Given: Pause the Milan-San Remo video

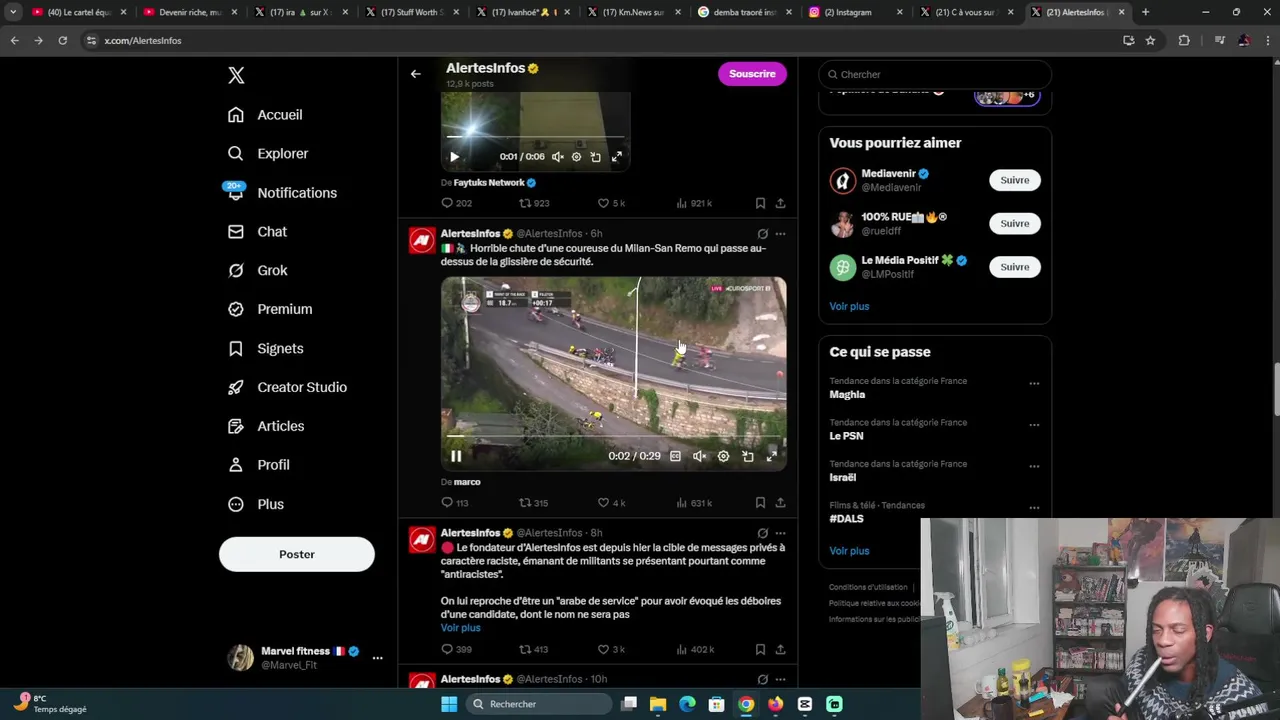Looking at the screenshot, I should point(456,456).
